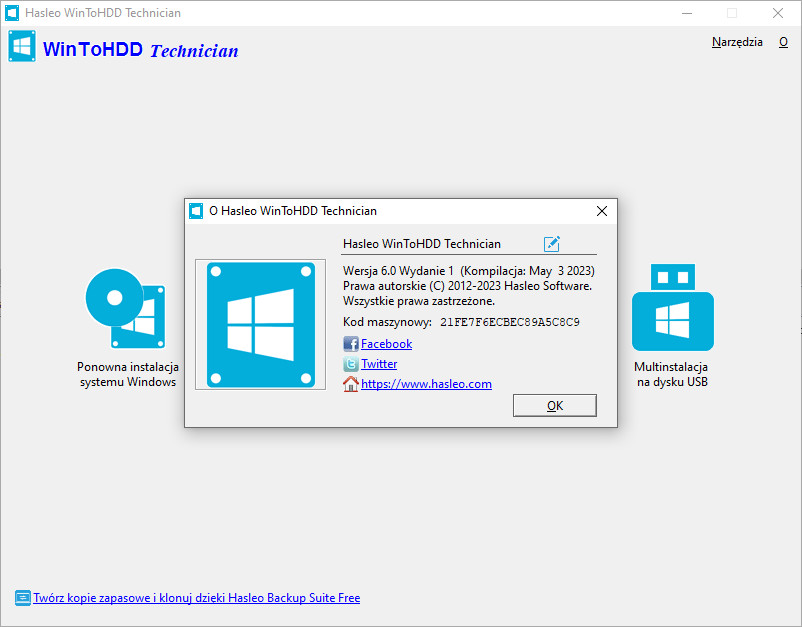Minimize the main WinToHDD window
Image resolution: width=802 pixels, height=627 pixels.
(687, 13)
